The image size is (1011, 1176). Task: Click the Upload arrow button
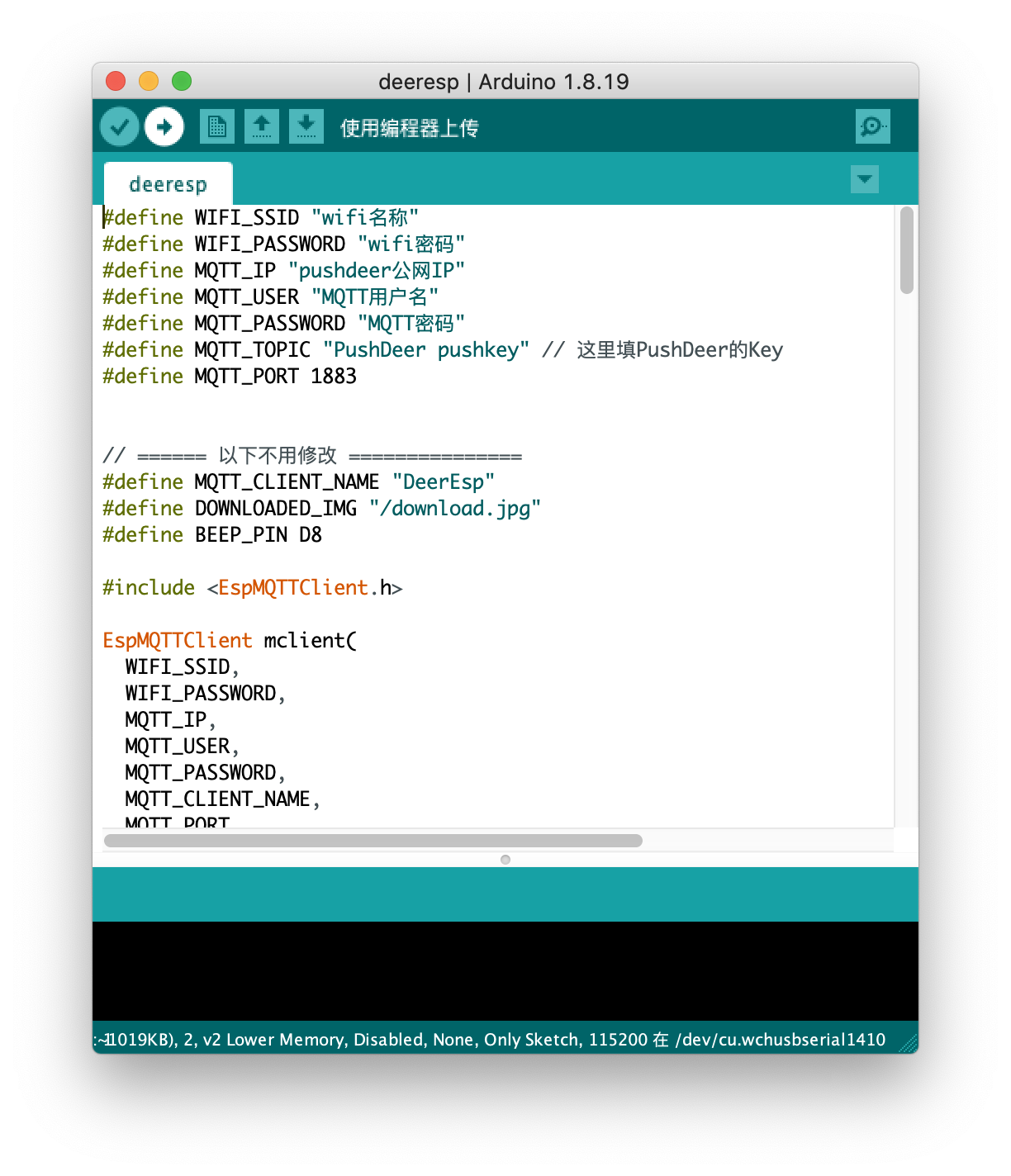coord(164,127)
